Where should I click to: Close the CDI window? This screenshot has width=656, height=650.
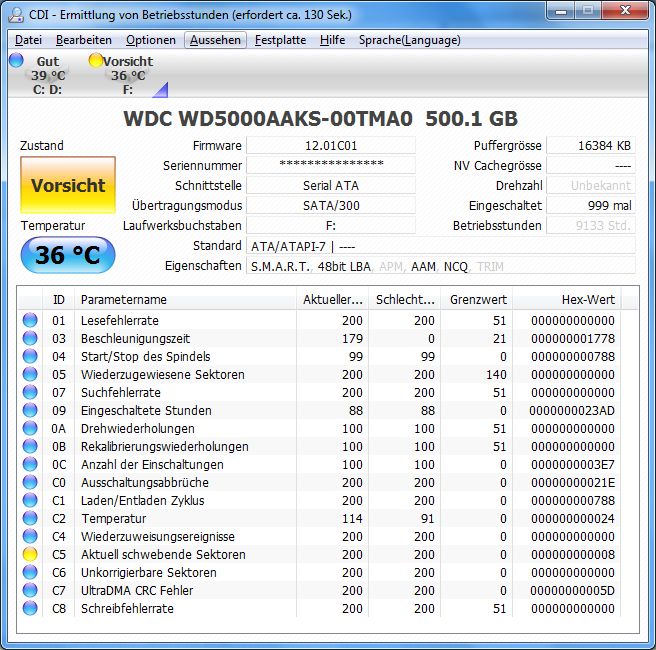(625, 11)
